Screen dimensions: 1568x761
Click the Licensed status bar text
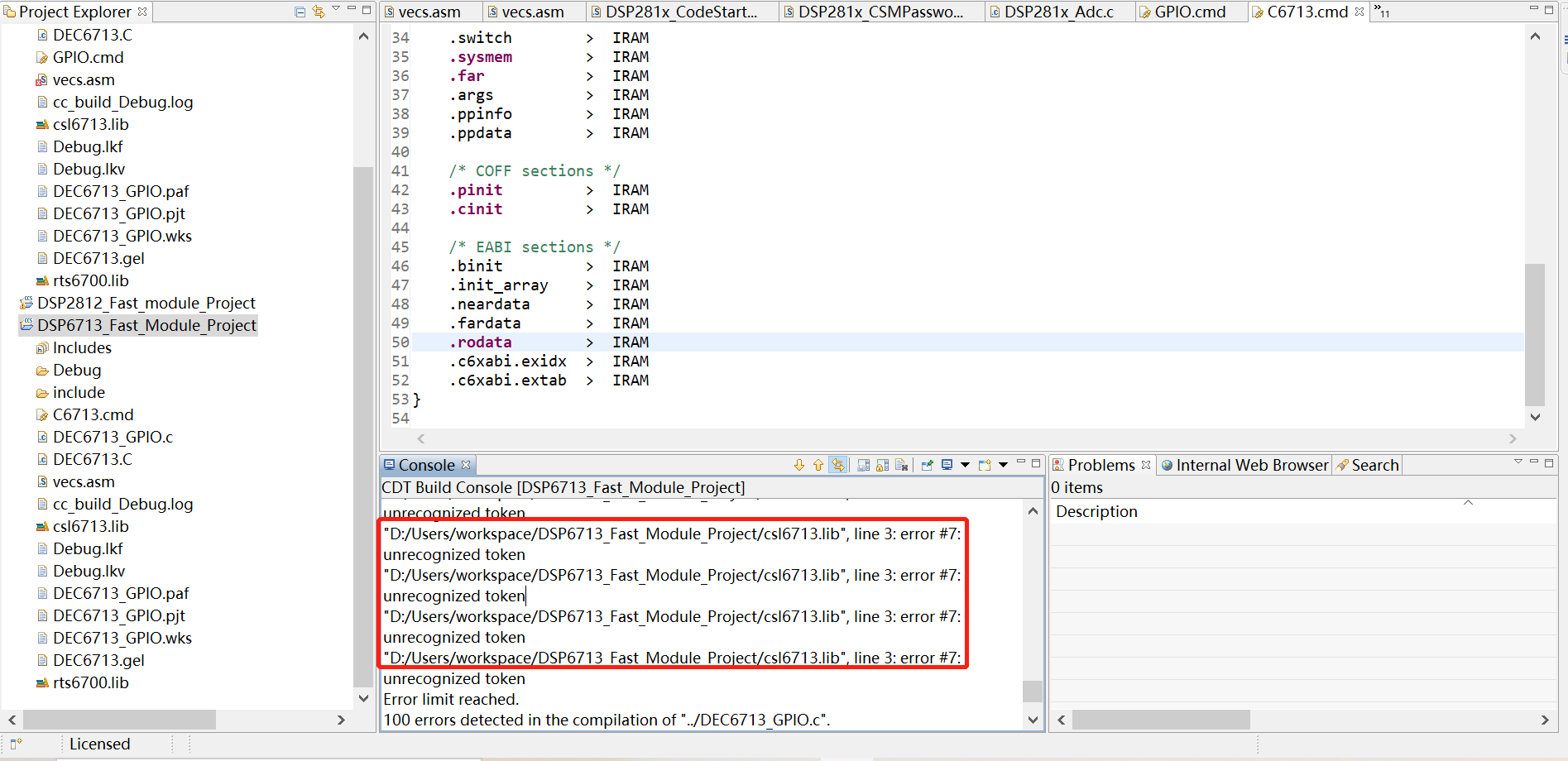click(x=99, y=744)
